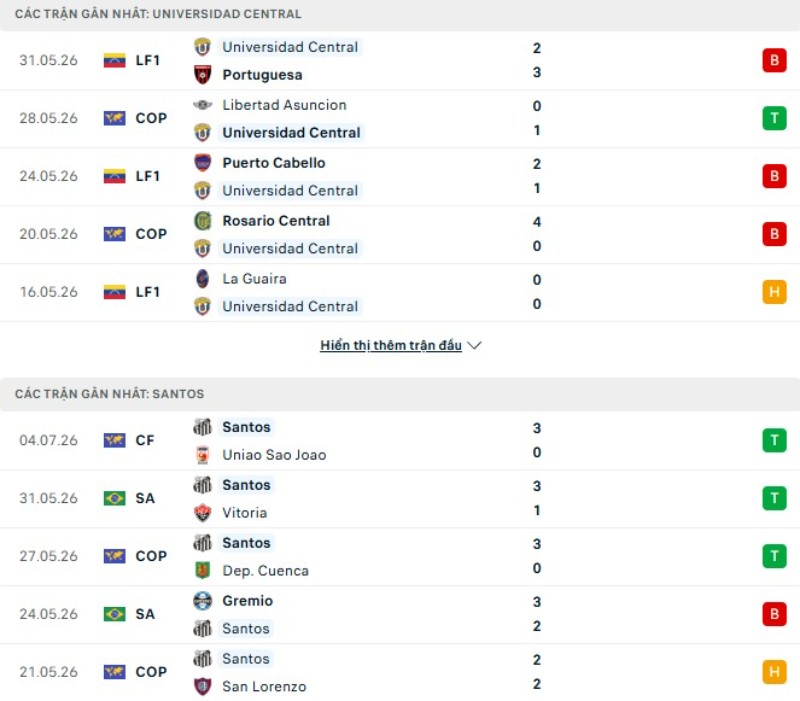Click orange H badge for La Guaira match
This screenshot has height=701, width=800.
tap(774, 292)
